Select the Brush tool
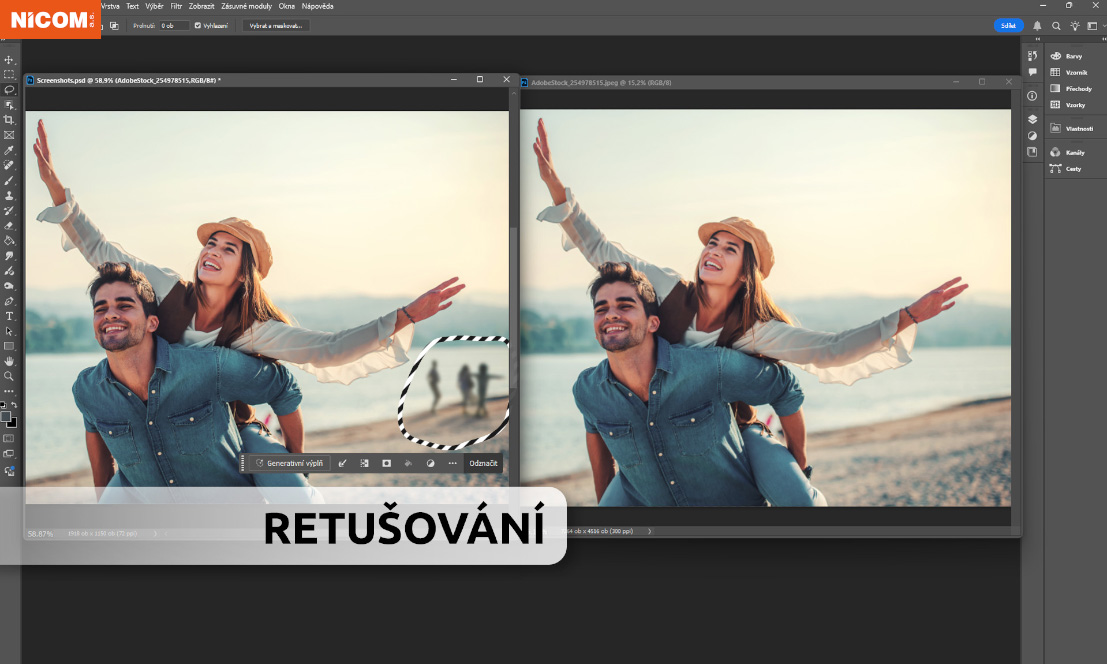The height and width of the screenshot is (664, 1107). [x=9, y=181]
